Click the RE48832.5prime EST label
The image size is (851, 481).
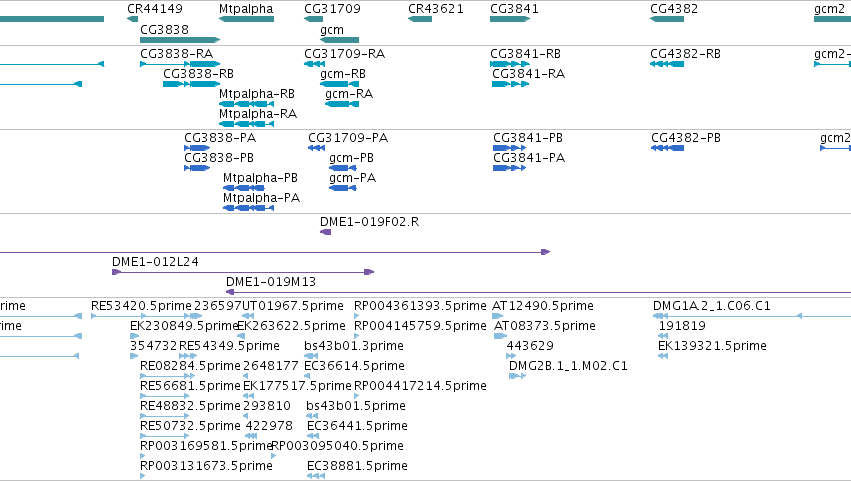coord(190,406)
